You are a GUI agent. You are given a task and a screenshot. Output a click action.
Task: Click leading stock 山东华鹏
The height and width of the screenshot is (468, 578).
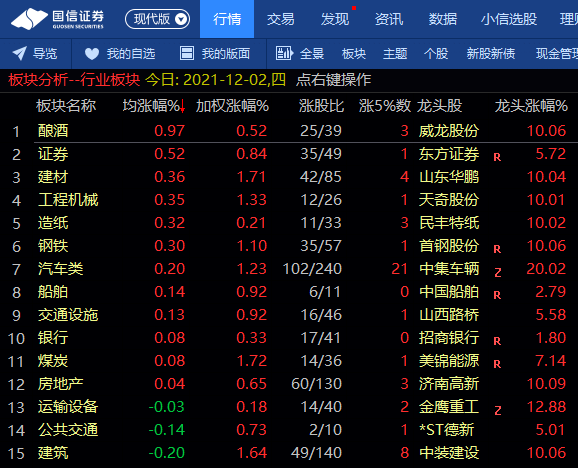(449, 177)
